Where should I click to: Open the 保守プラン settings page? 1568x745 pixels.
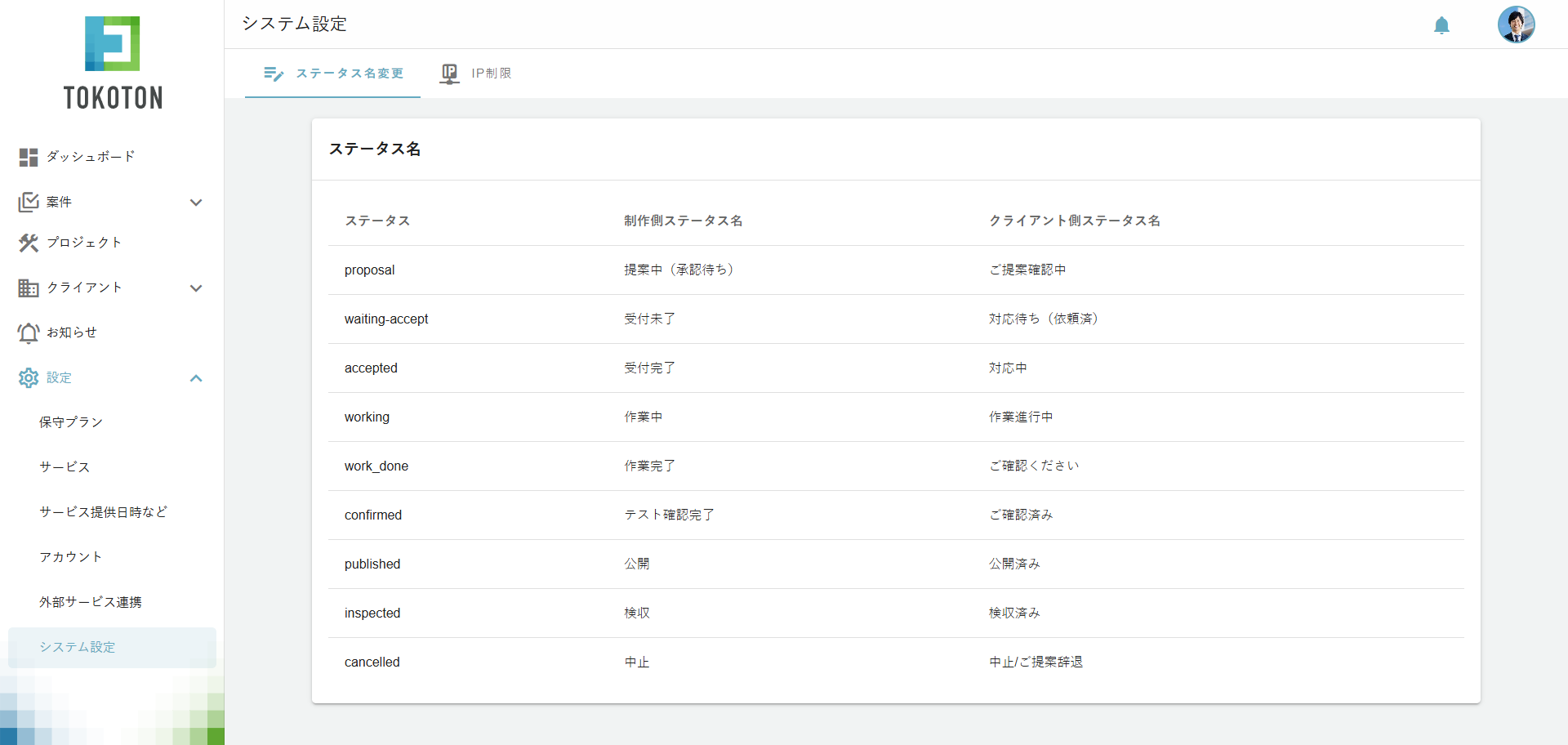[x=72, y=422]
